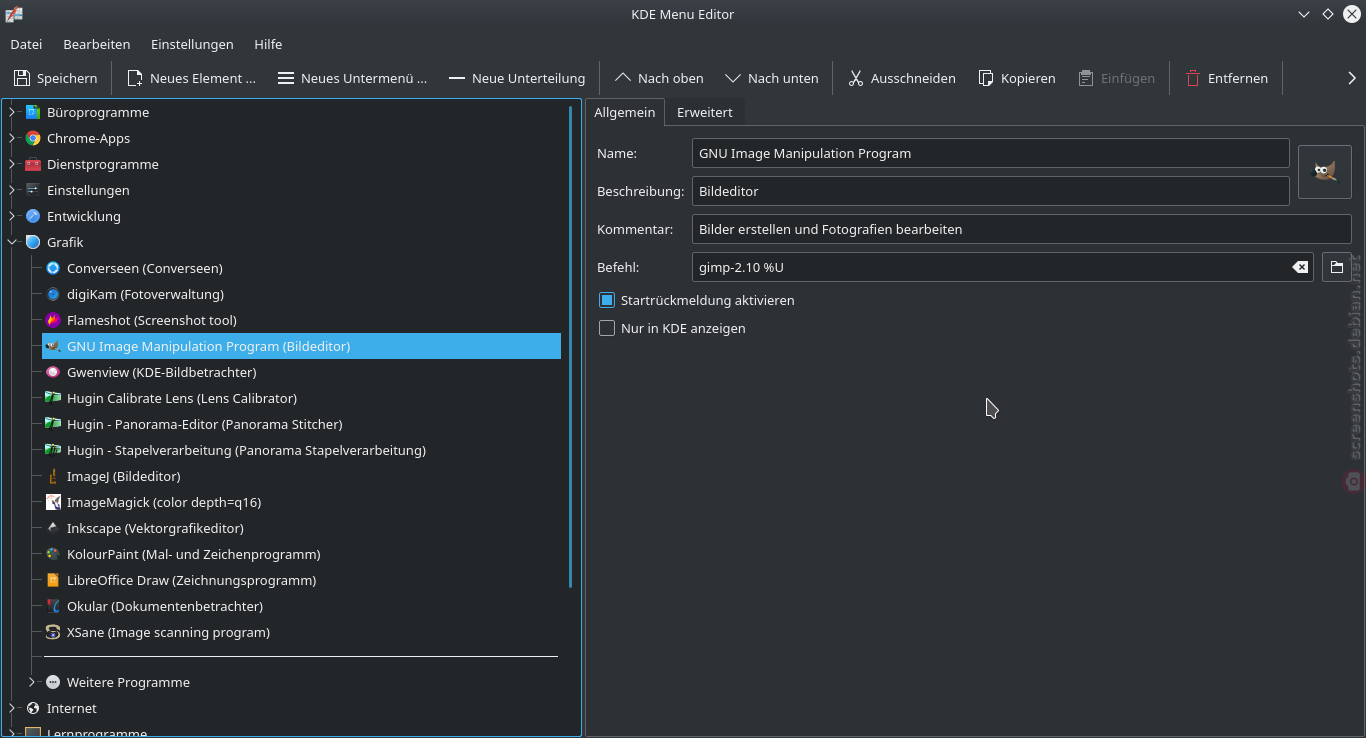Image resolution: width=1366 pixels, height=738 pixels.
Task: Select GNU Image Manipulation Program row
Action: [x=301, y=346]
